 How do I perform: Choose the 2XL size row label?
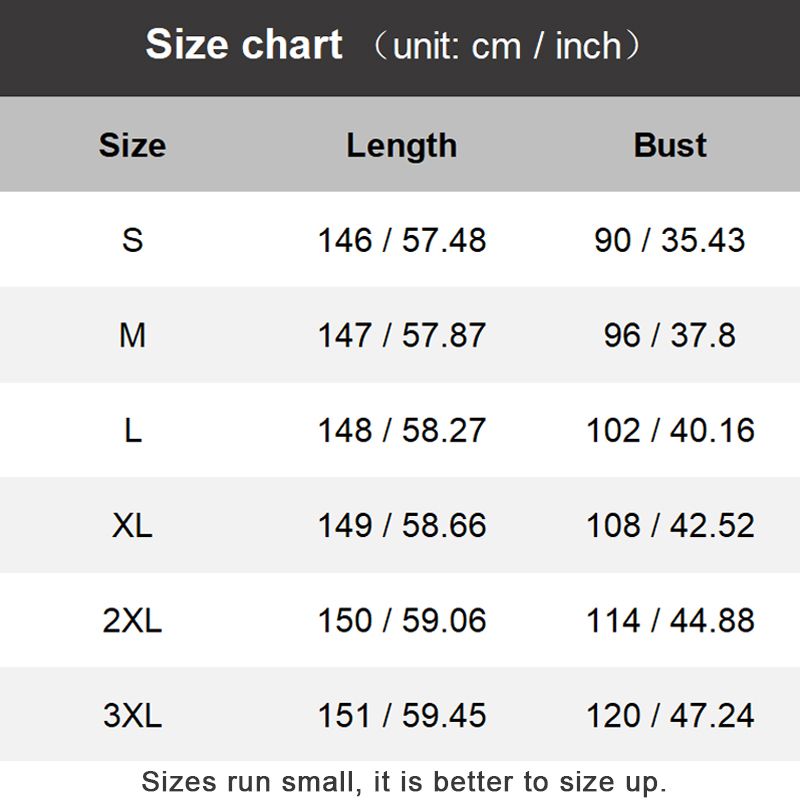tap(132, 620)
